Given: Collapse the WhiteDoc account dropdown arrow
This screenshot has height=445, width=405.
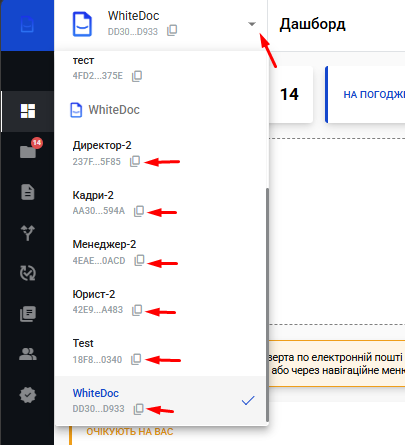Looking at the screenshot, I should [252, 24].
